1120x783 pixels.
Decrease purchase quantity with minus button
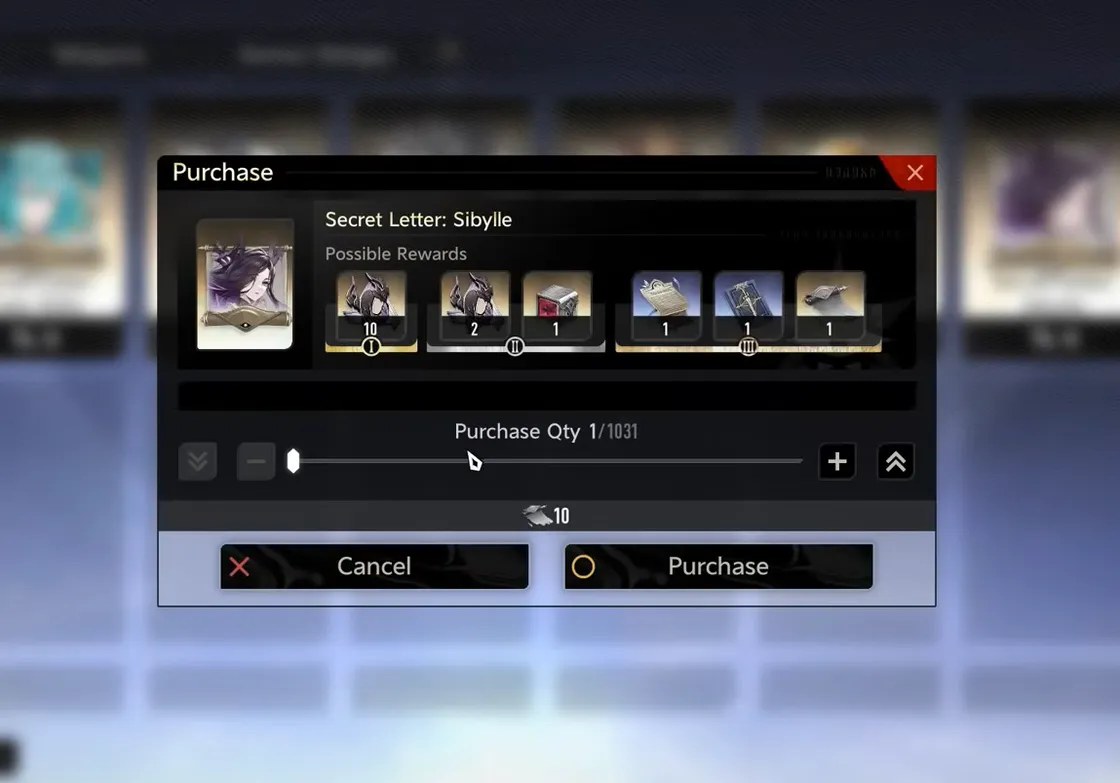[256, 462]
